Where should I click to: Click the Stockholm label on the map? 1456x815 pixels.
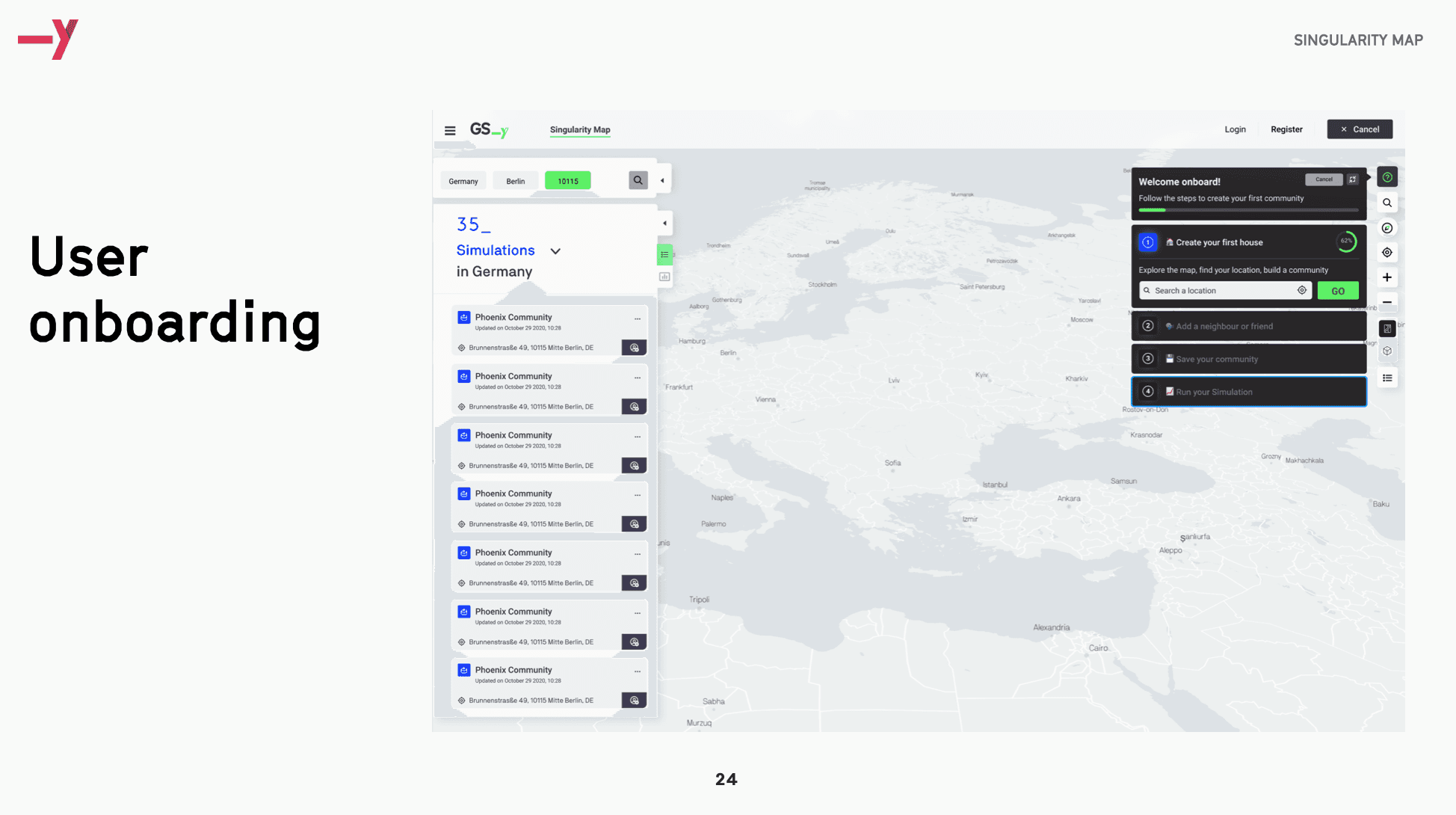pyautogui.click(x=822, y=285)
